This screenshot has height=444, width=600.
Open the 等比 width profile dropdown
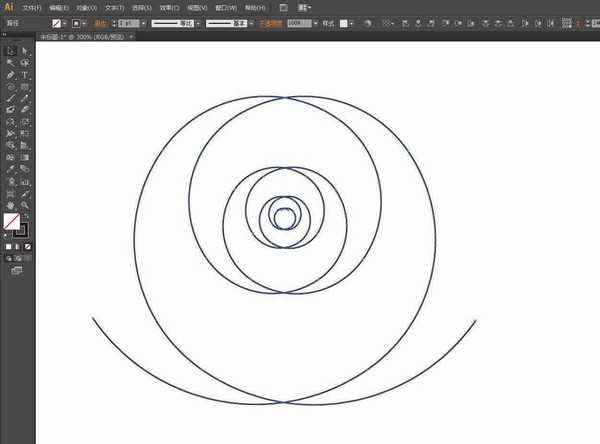[x=198, y=22]
